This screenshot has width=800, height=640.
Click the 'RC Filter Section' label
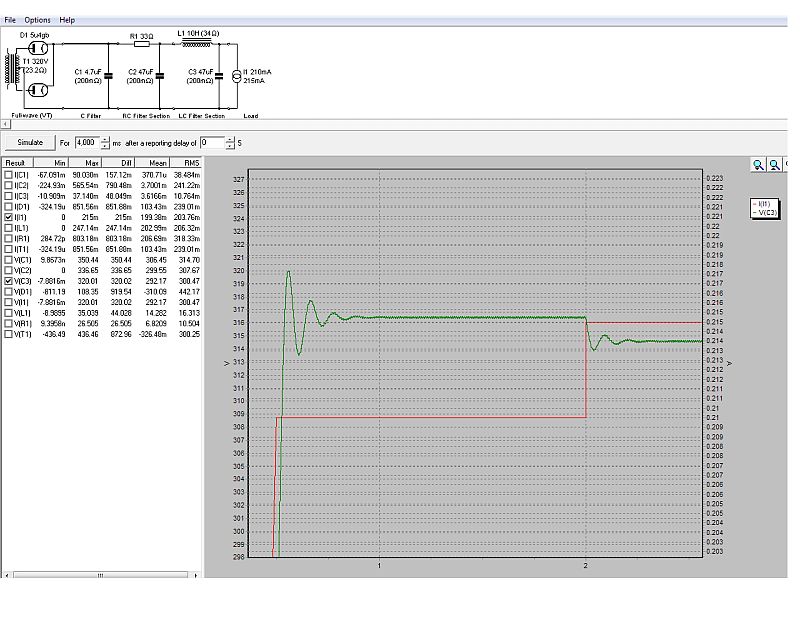click(x=146, y=116)
